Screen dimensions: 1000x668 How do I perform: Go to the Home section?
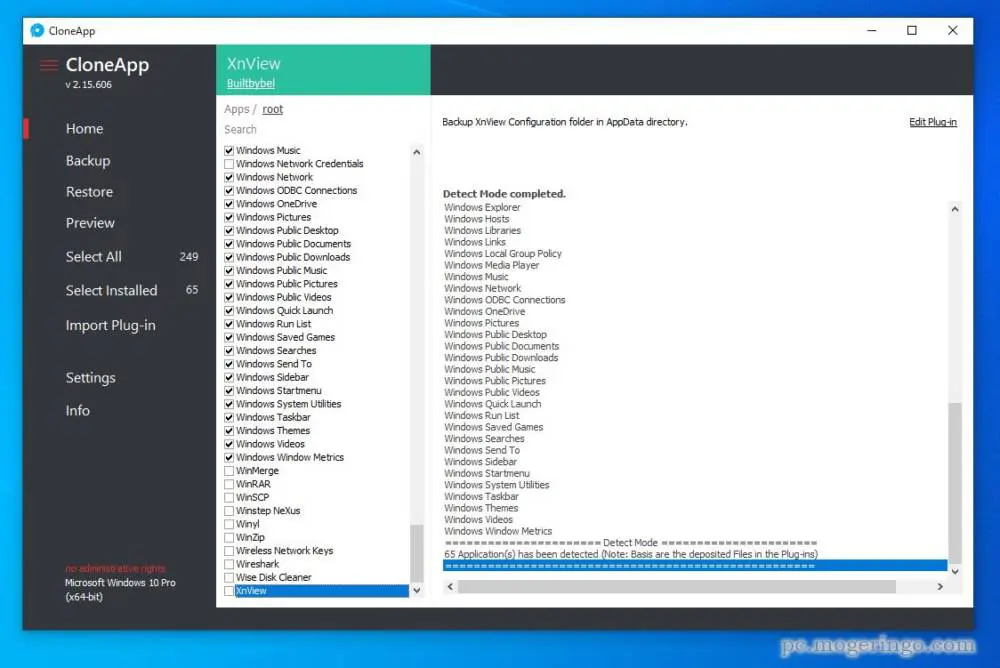coord(84,129)
